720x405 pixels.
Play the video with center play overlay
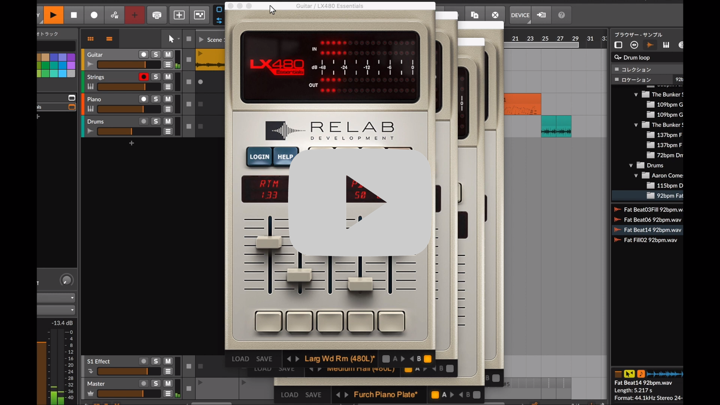tap(360, 202)
